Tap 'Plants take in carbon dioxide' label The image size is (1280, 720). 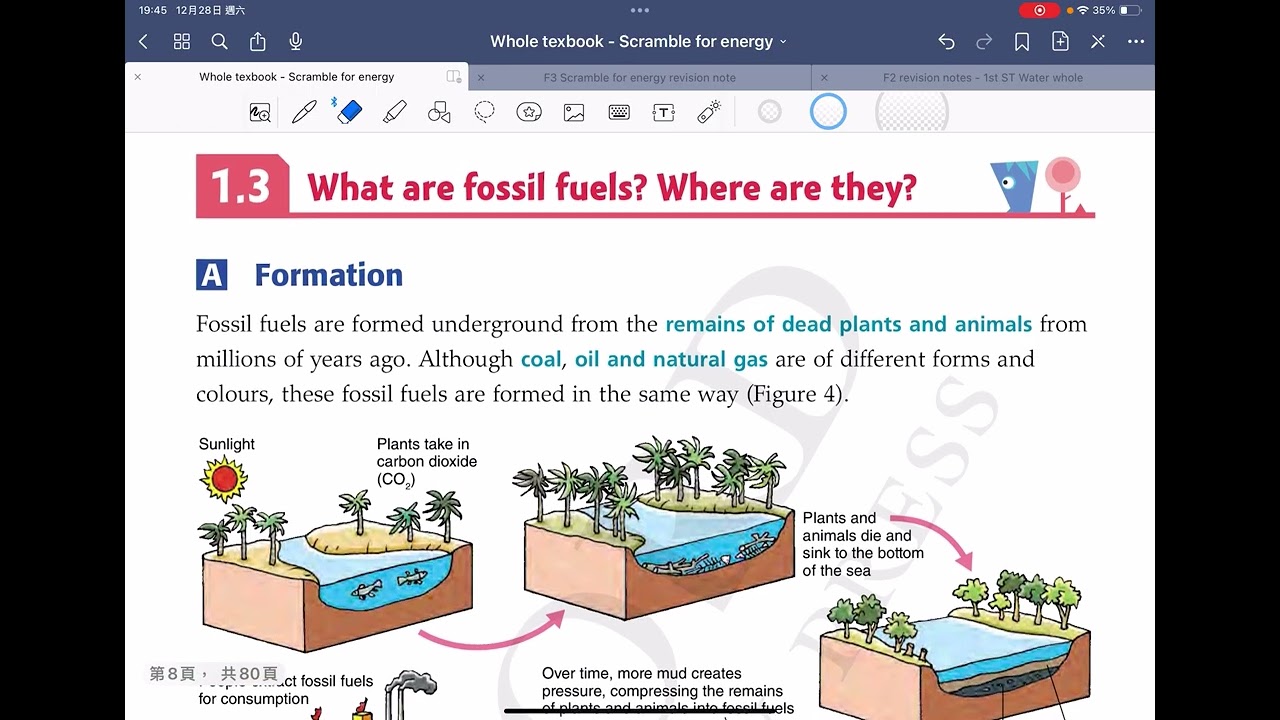click(x=427, y=461)
